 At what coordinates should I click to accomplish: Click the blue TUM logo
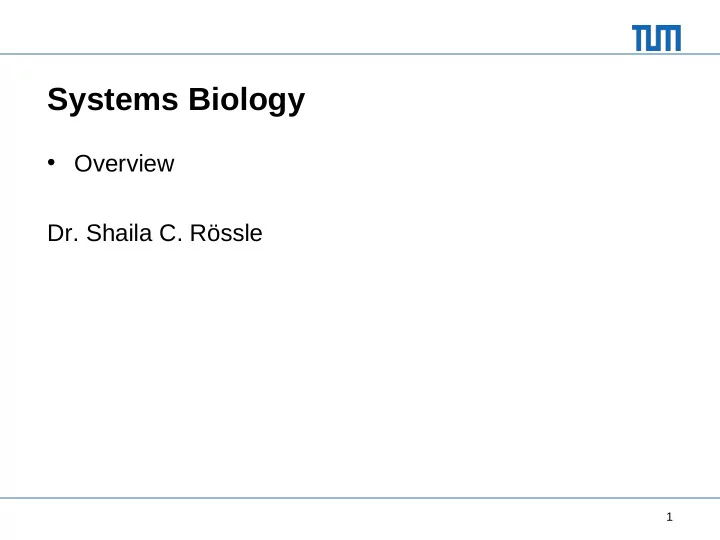coord(656,38)
